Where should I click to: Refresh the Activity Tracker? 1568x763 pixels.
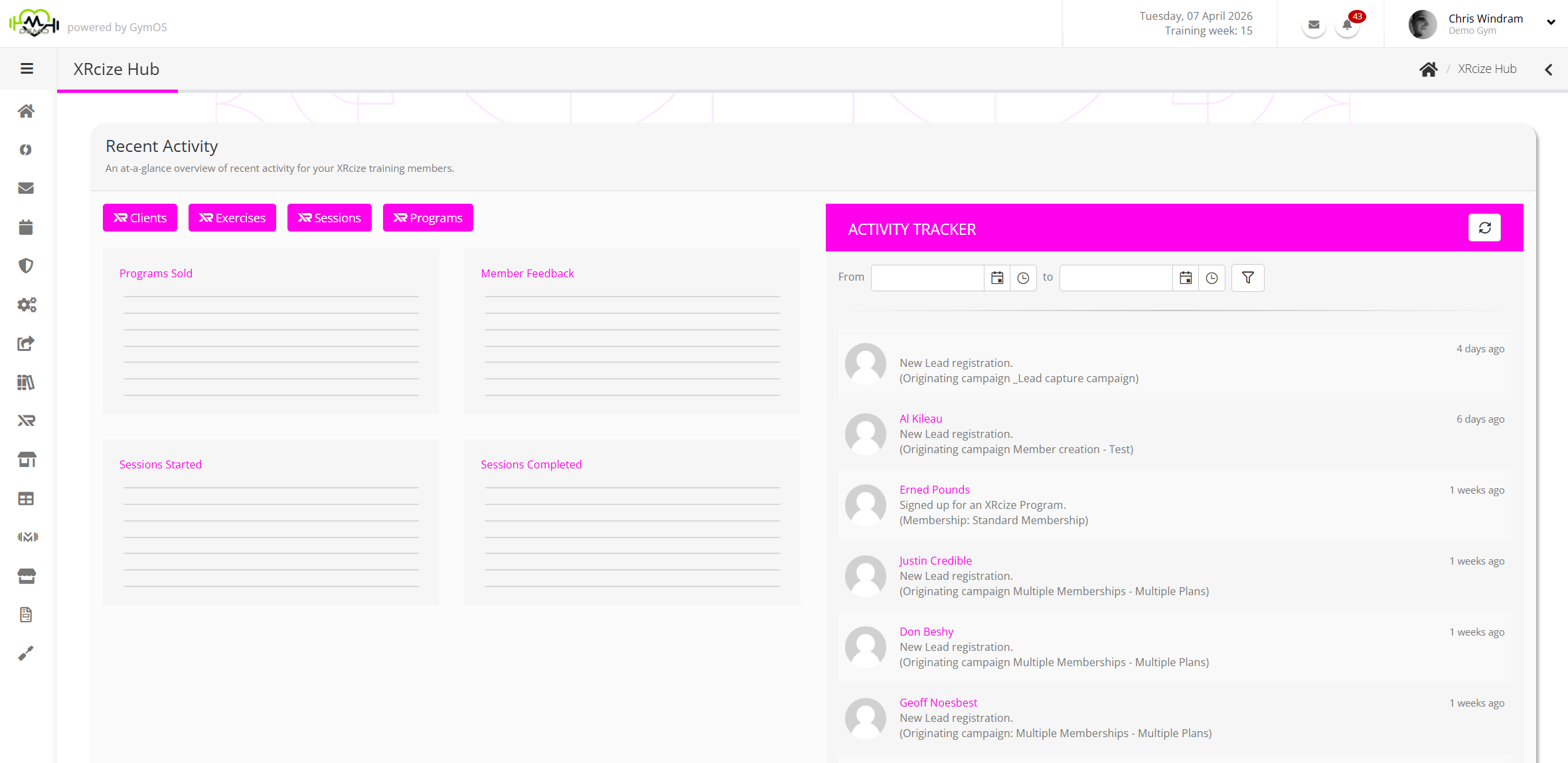pyautogui.click(x=1484, y=228)
